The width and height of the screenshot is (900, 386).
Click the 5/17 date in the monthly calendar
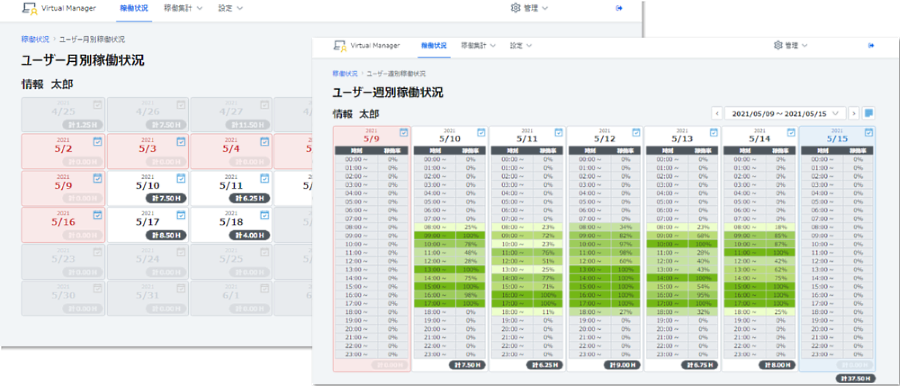(x=148, y=222)
